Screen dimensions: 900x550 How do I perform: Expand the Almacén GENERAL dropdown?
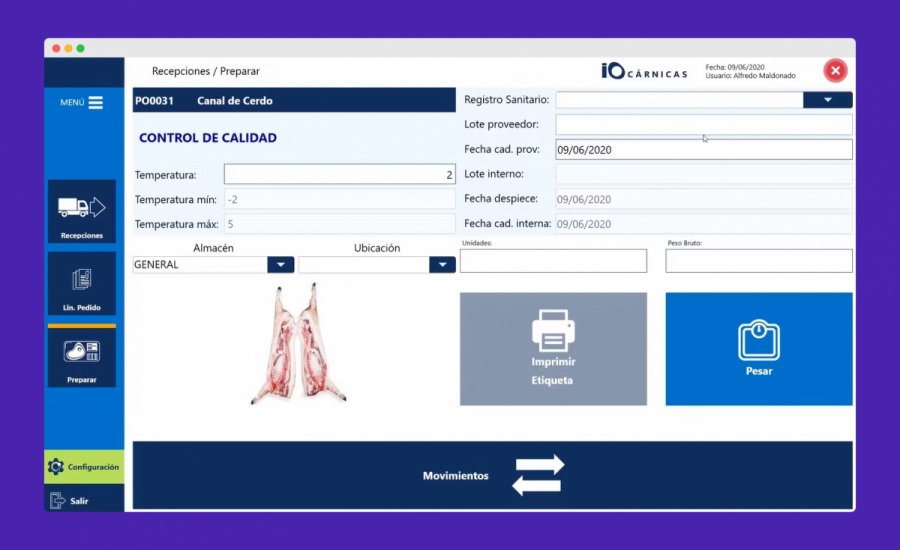click(x=281, y=265)
